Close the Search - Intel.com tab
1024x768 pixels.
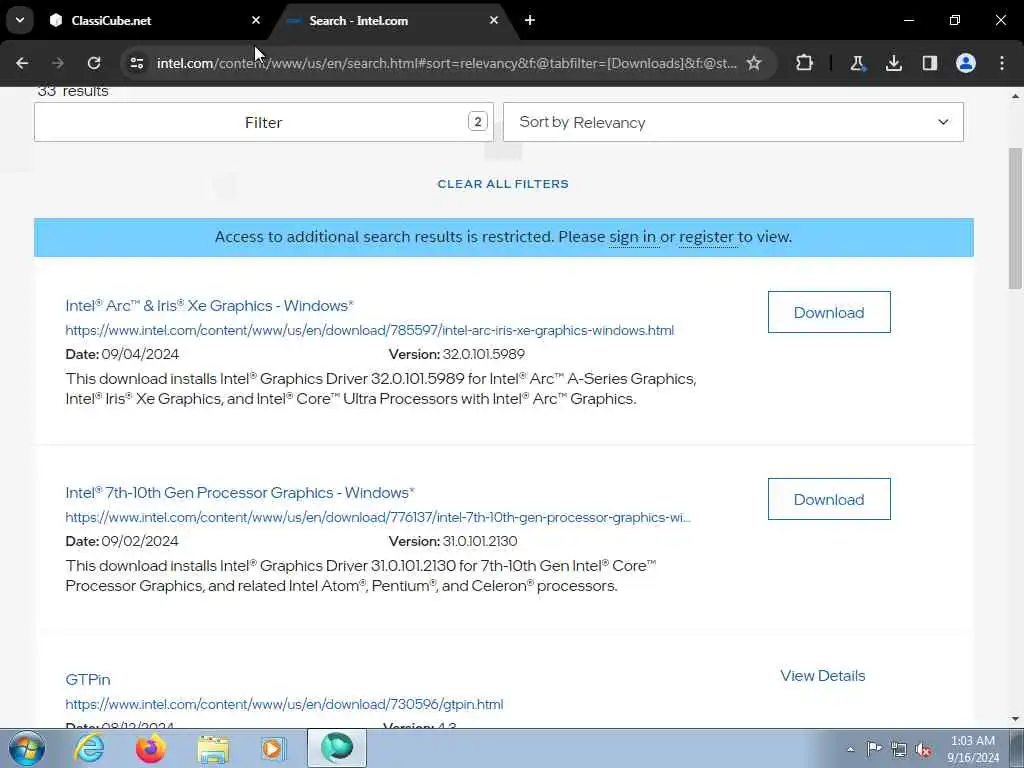[x=494, y=20]
